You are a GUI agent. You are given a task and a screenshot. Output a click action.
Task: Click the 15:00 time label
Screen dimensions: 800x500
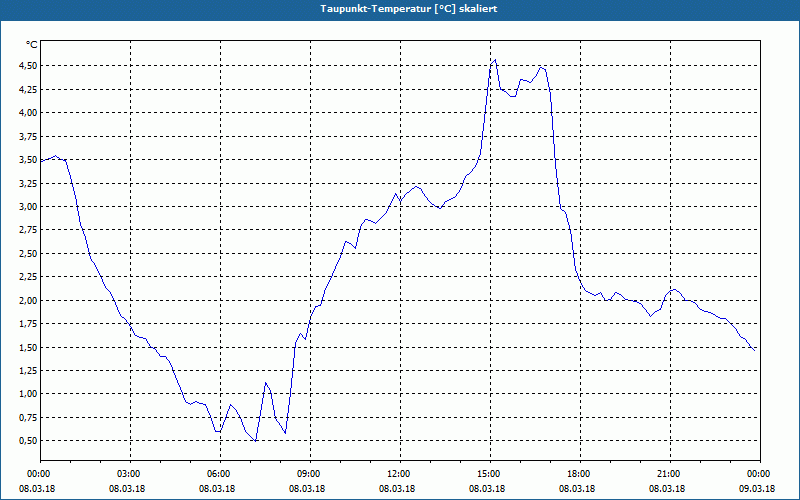coord(489,474)
